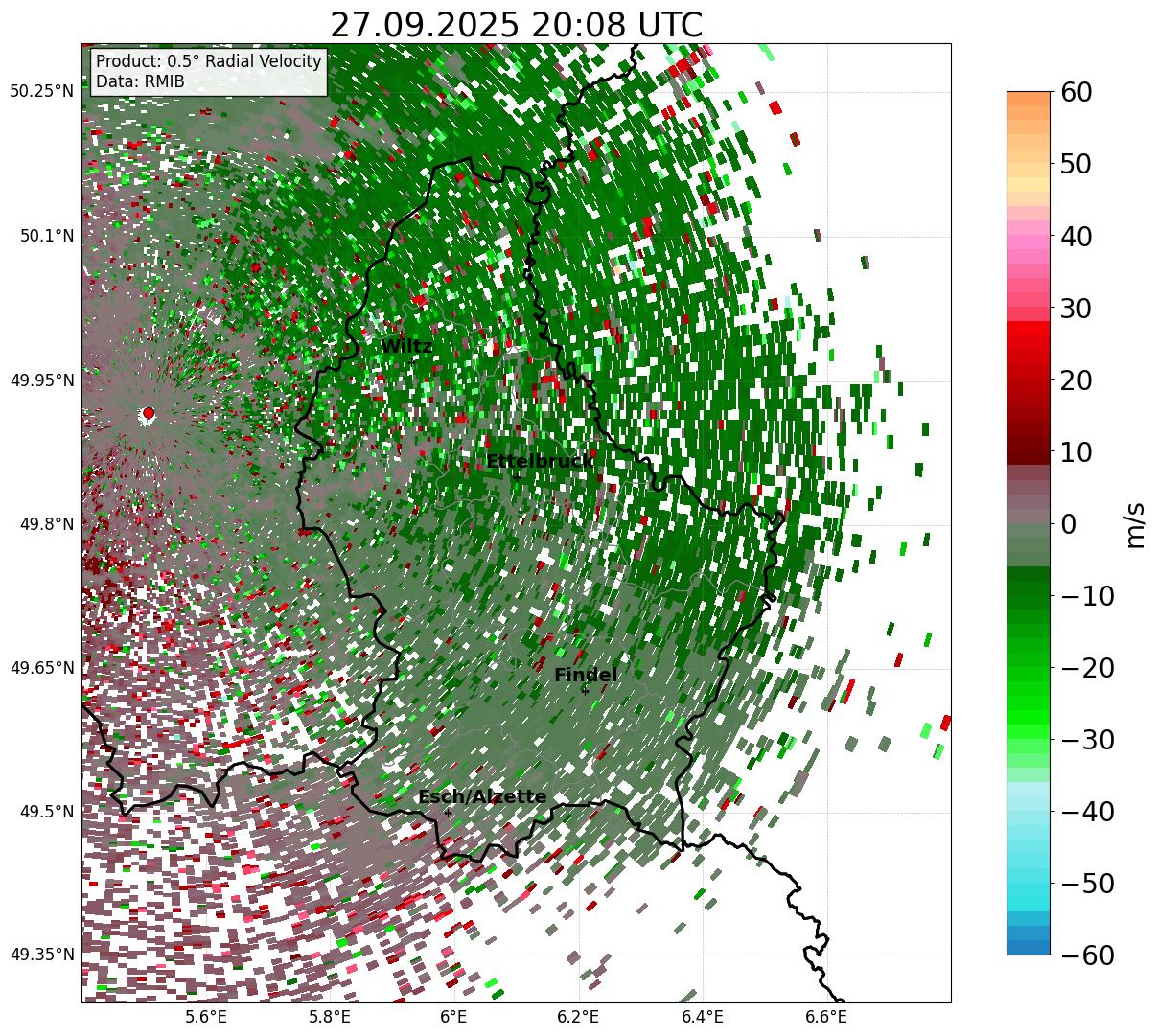Click the red radar site marker dot
The width and height of the screenshot is (1157, 1036).
tap(148, 413)
